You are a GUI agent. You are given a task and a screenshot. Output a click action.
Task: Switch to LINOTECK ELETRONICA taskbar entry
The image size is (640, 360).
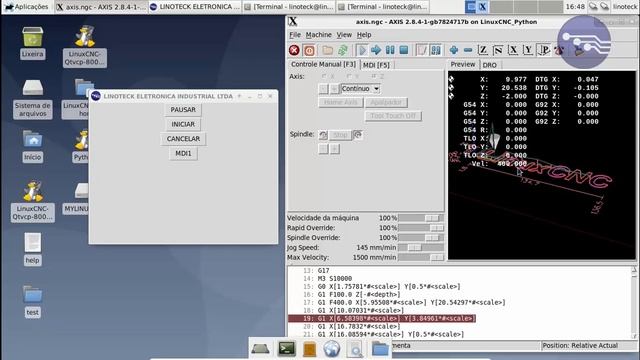[x=195, y=7]
